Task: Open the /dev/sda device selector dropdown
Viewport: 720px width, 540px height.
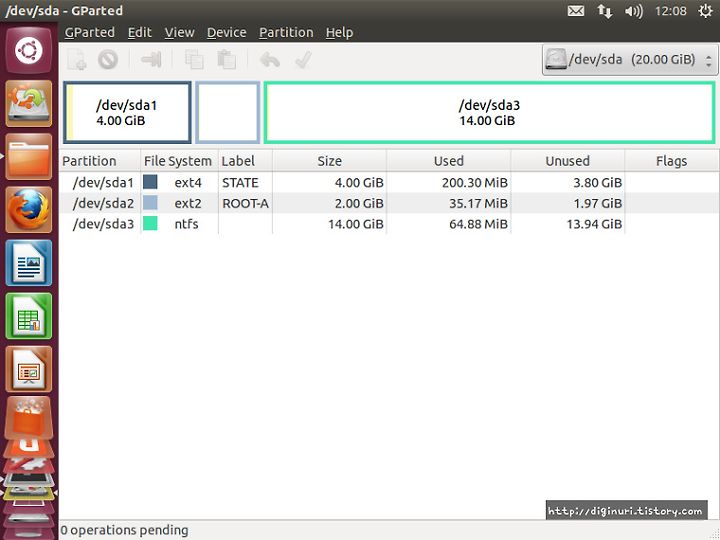Action: point(630,60)
